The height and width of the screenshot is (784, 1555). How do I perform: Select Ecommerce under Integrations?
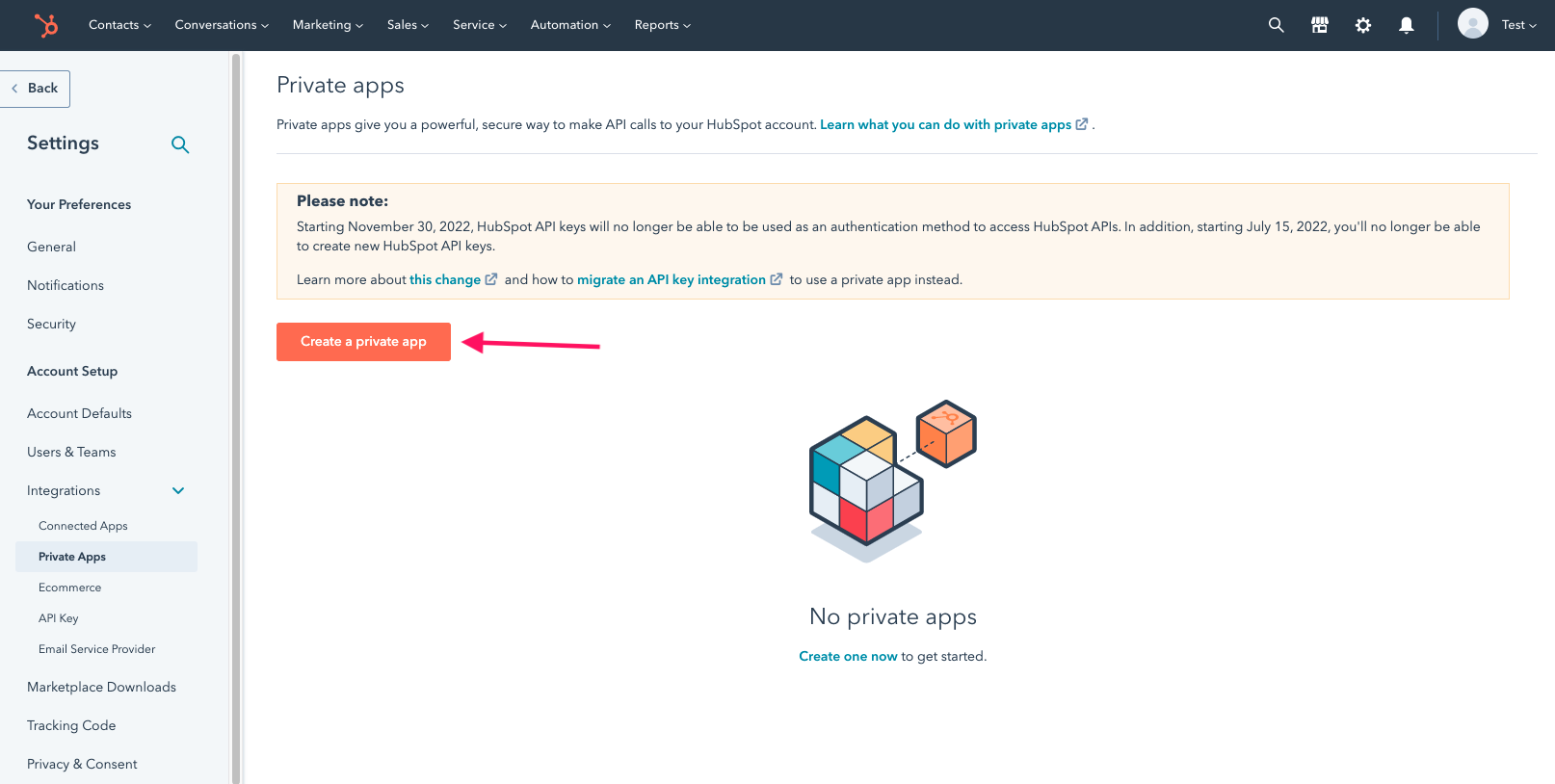(x=69, y=588)
